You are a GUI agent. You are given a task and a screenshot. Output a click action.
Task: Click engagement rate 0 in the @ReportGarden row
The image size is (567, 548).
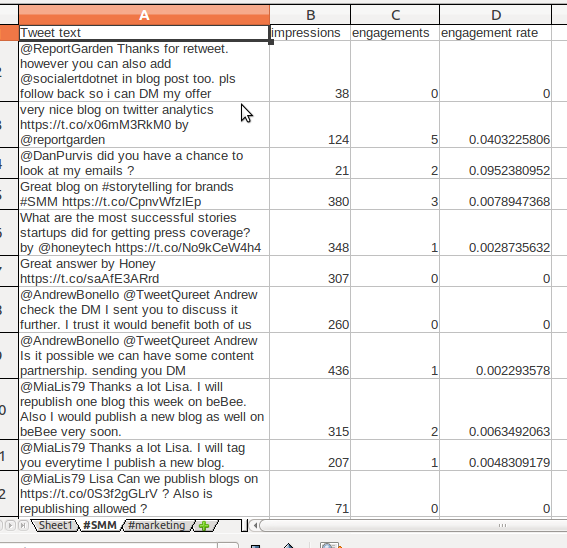[x=495, y=71]
